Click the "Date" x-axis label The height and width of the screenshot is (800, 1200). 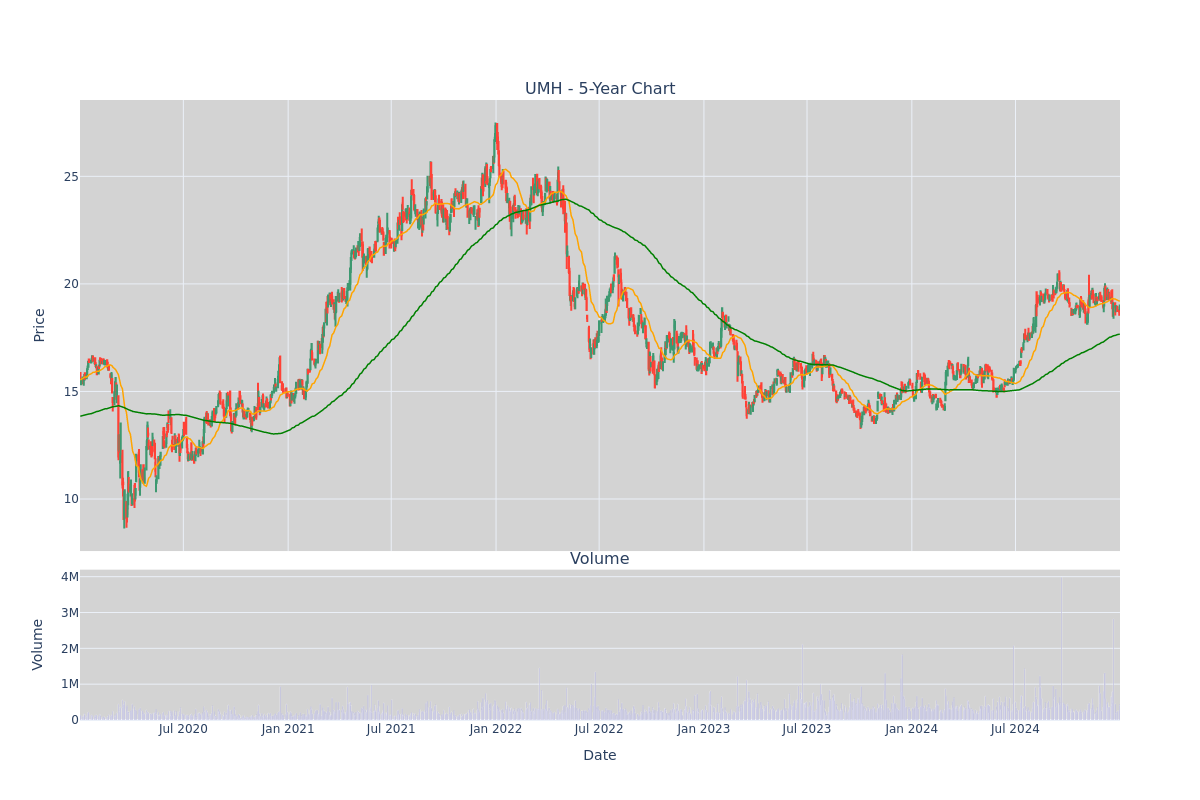pos(600,756)
